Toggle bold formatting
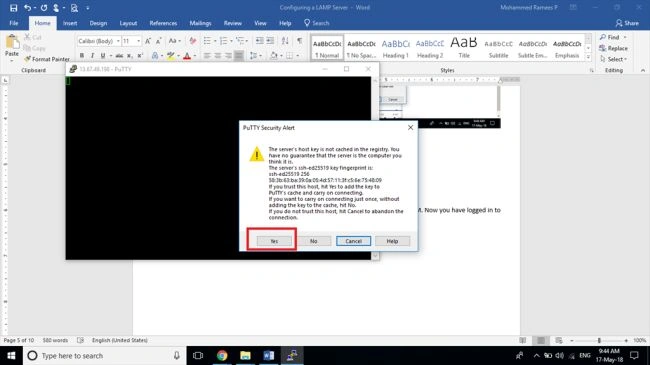Viewport: 650px width, 365px height. [x=82, y=56]
